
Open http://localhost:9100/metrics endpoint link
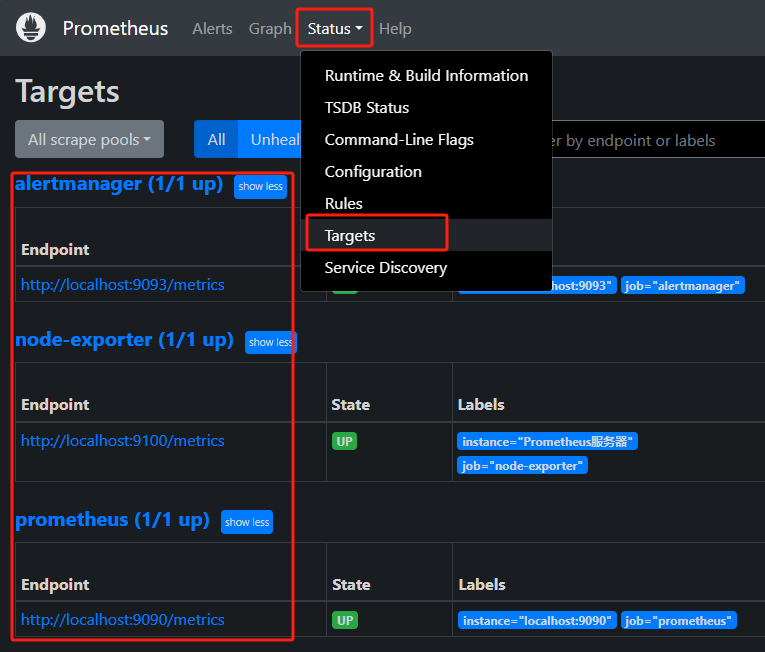[x=123, y=441]
